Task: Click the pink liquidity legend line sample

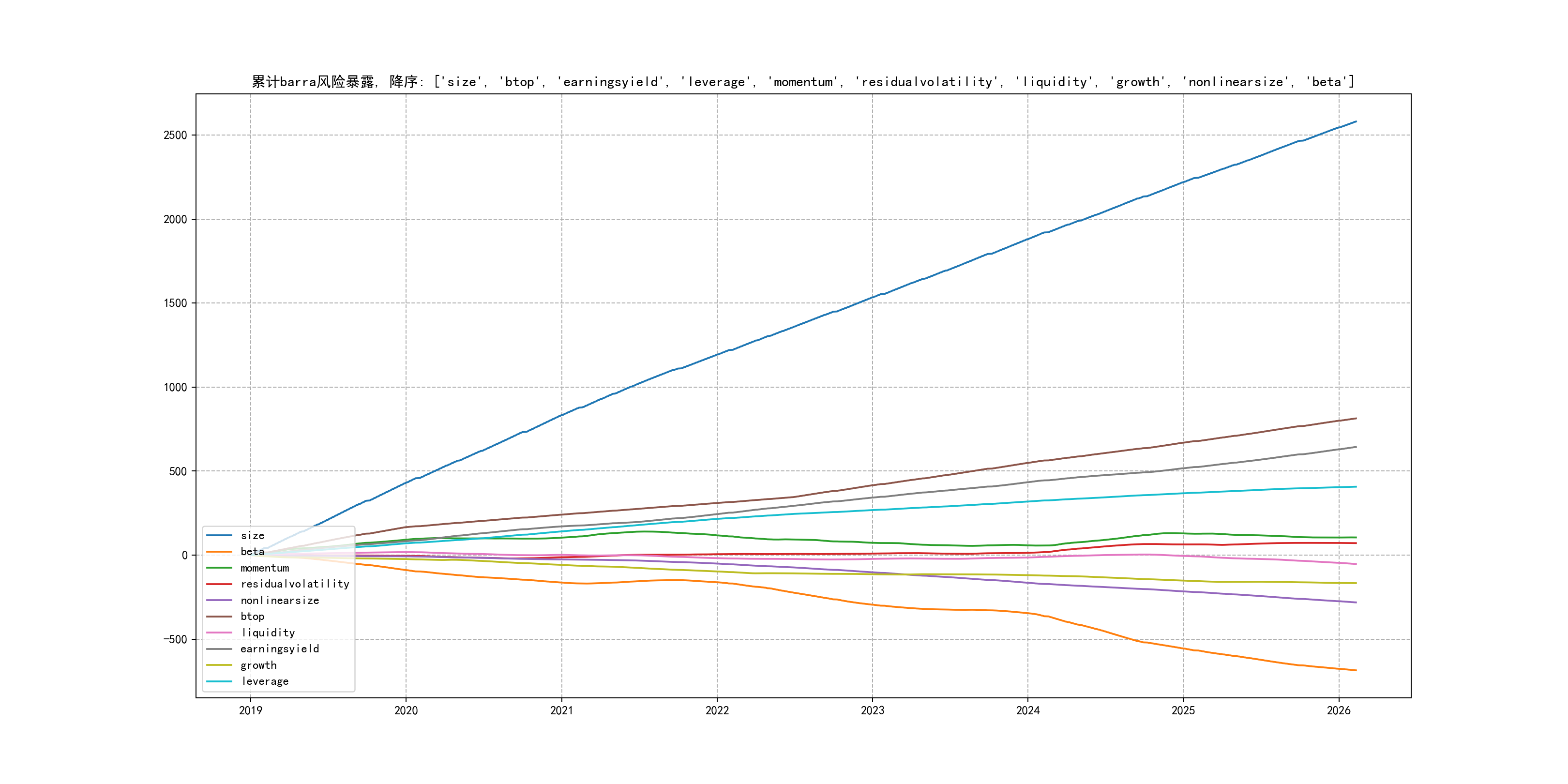Action: click(x=219, y=633)
